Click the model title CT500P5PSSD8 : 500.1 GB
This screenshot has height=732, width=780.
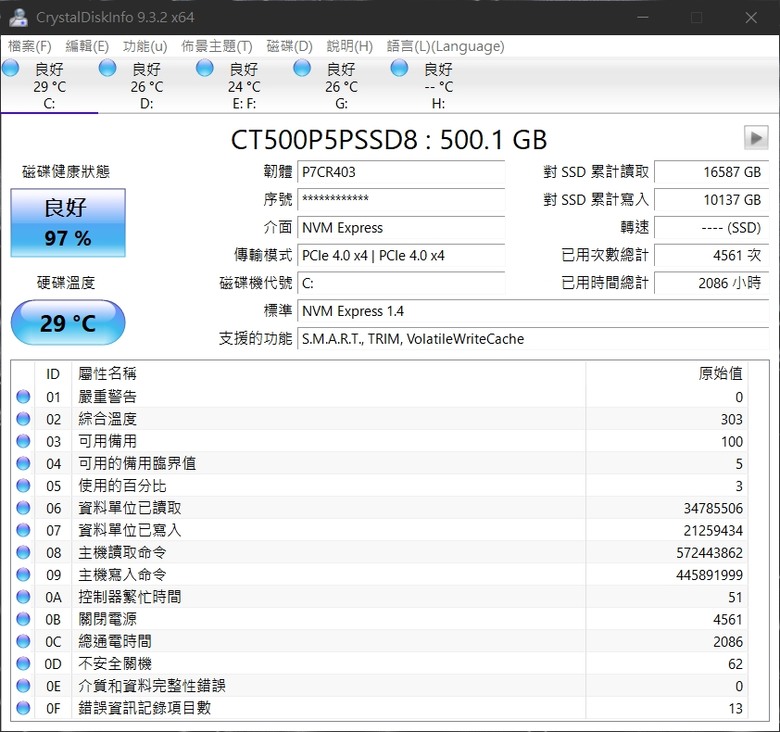point(389,140)
